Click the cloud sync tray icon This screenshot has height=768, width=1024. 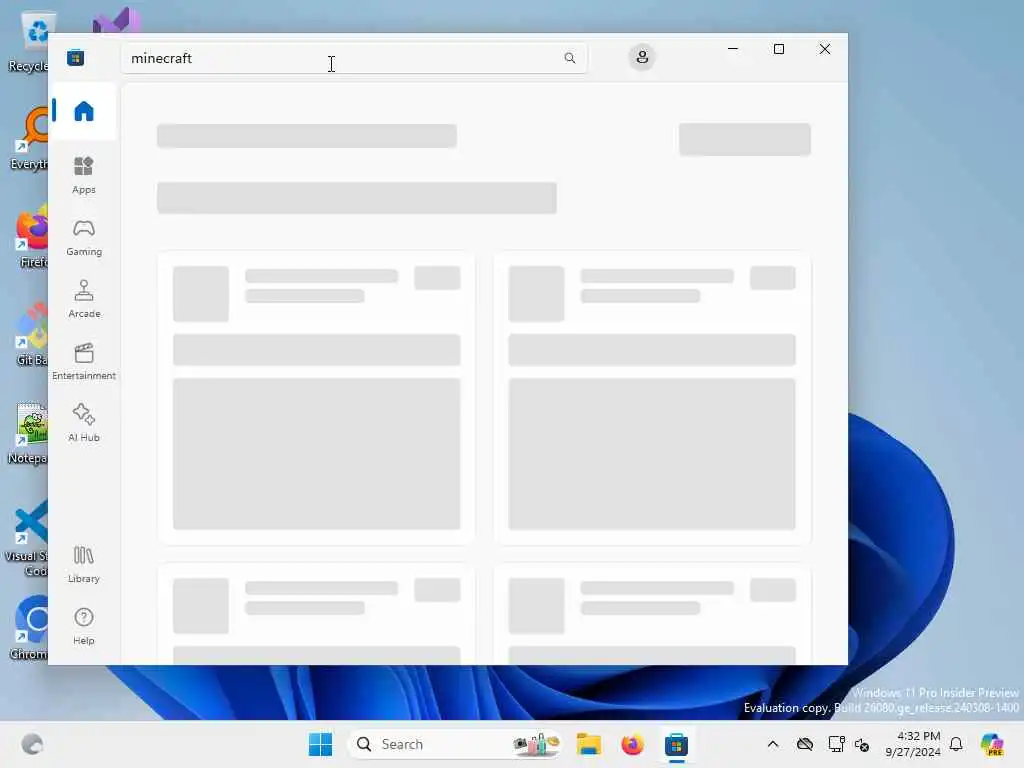(805, 744)
